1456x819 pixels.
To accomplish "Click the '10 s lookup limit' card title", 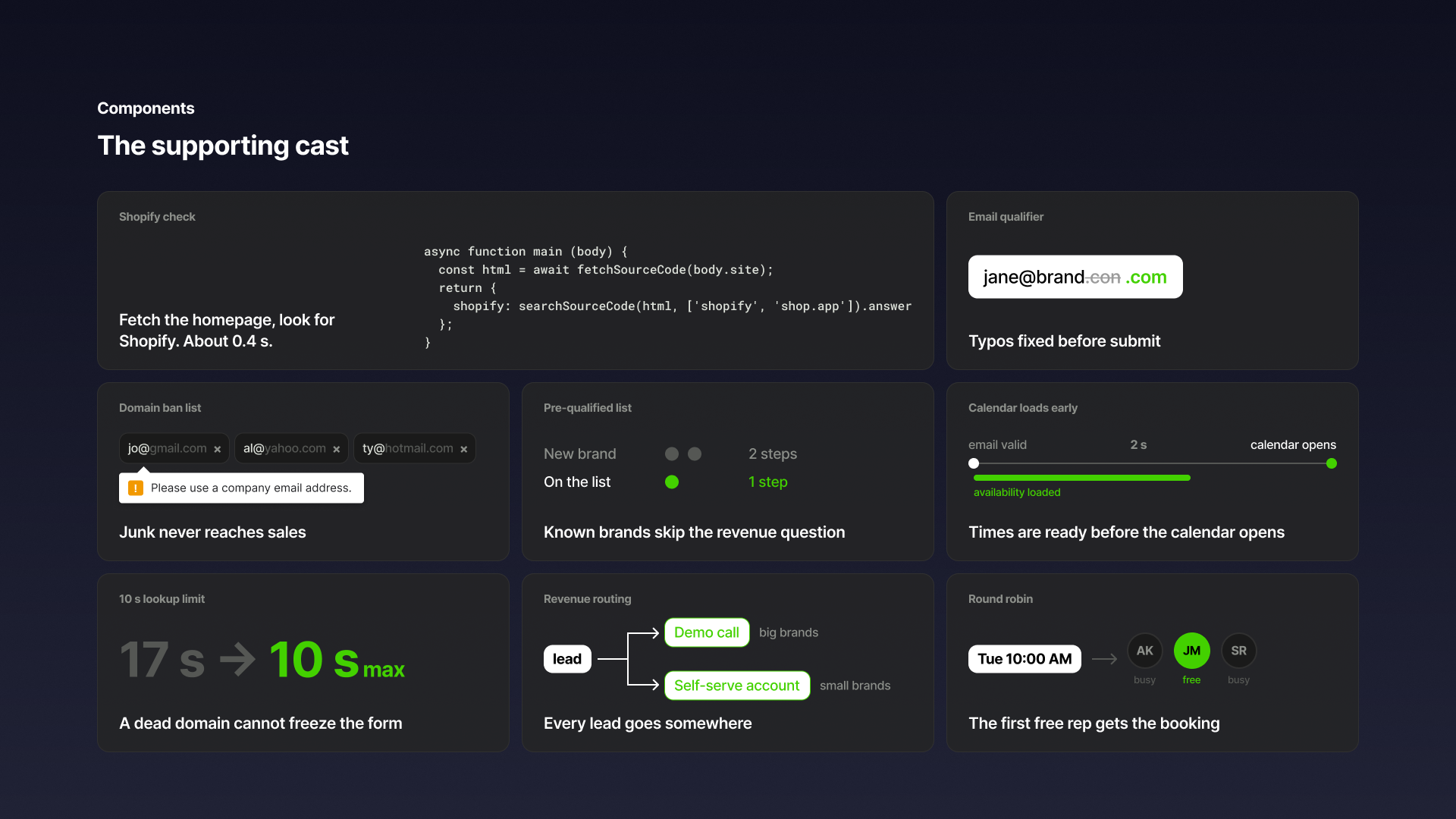I will point(162,599).
